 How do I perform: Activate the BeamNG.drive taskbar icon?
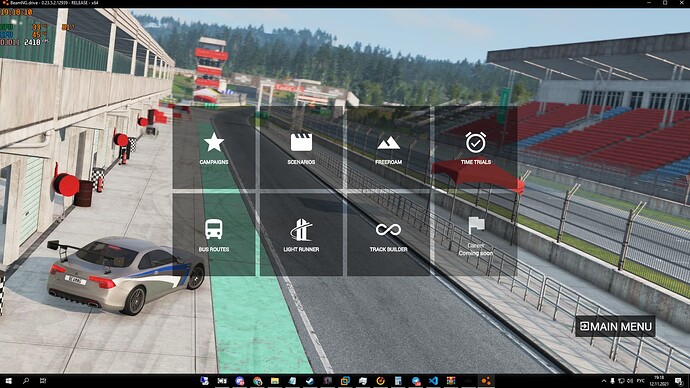(x=486, y=381)
